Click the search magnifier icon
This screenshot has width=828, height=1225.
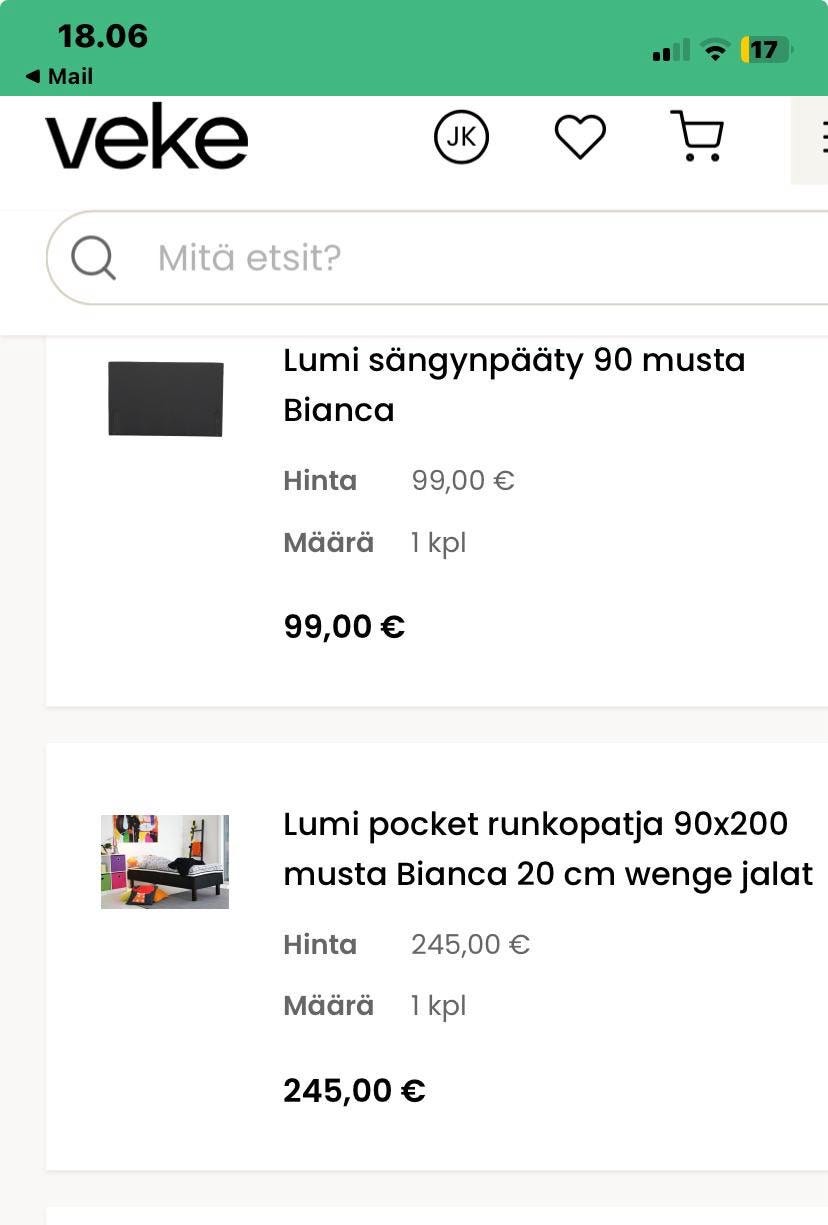pyautogui.click(x=93, y=259)
